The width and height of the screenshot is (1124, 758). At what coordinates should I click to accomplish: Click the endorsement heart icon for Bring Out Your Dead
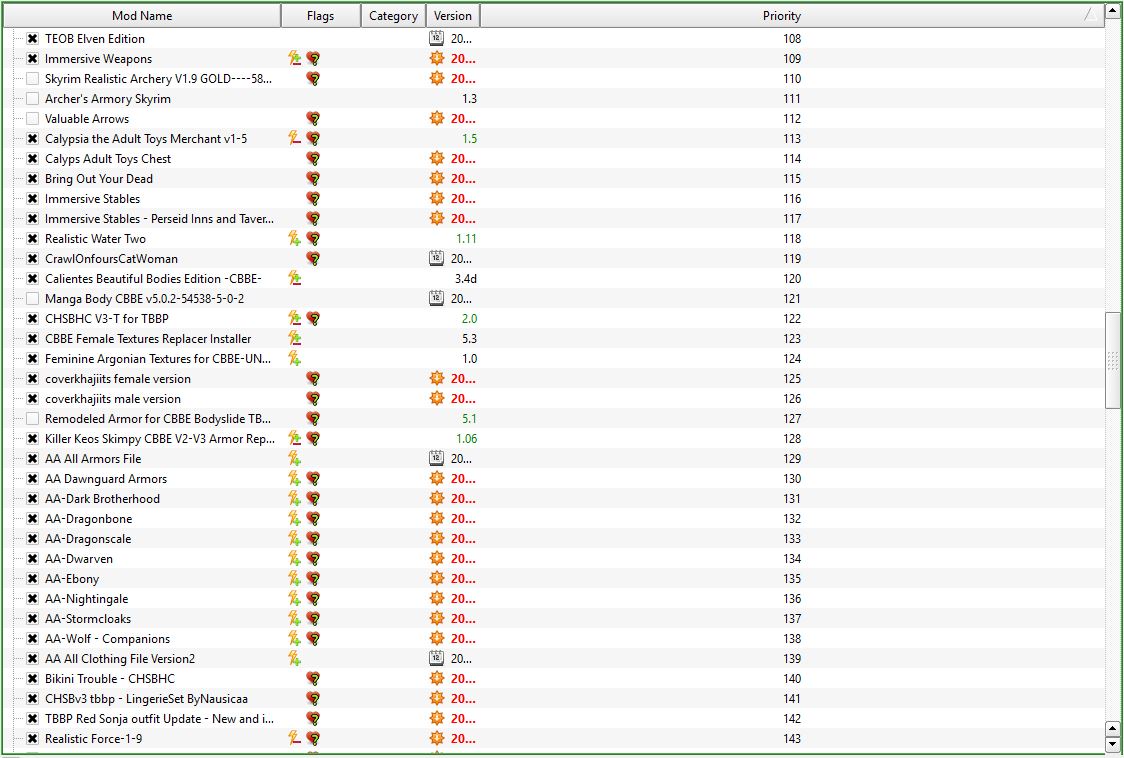click(313, 179)
